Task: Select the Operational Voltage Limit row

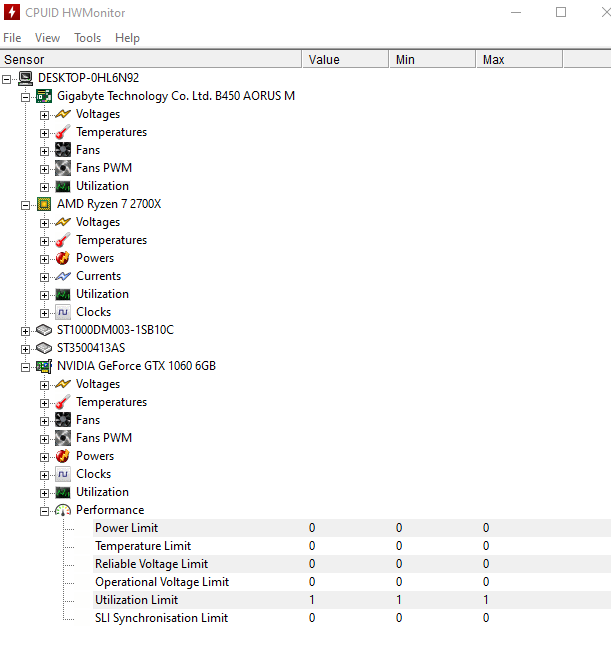Action: [352, 582]
